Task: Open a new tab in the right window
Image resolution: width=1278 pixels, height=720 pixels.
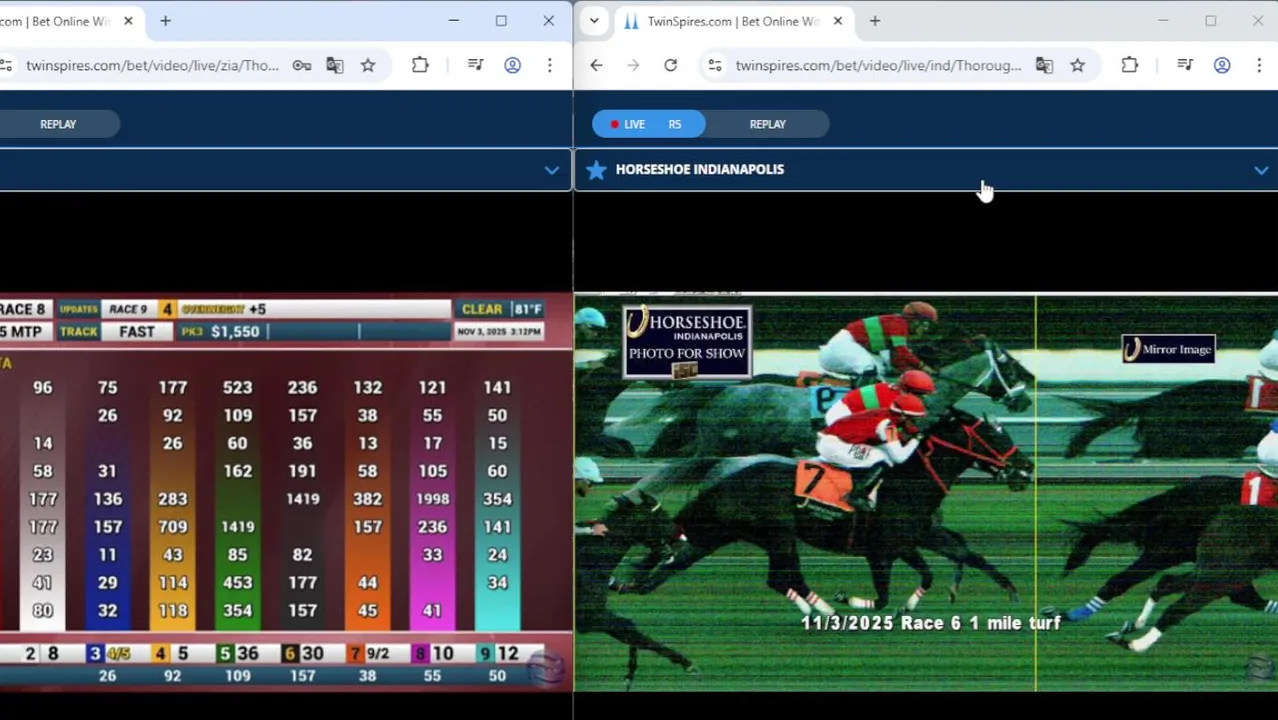Action: [x=874, y=21]
